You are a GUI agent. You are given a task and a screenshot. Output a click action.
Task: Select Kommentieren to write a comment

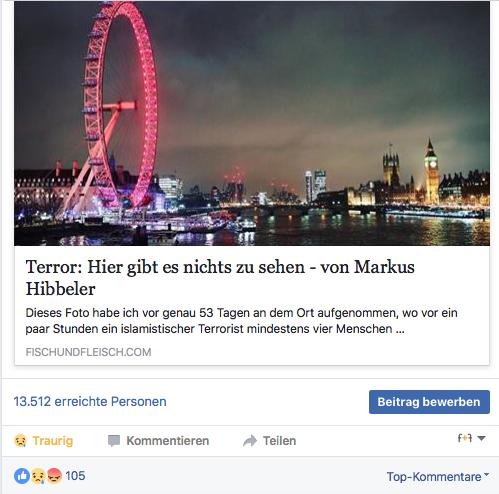point(168,441)
